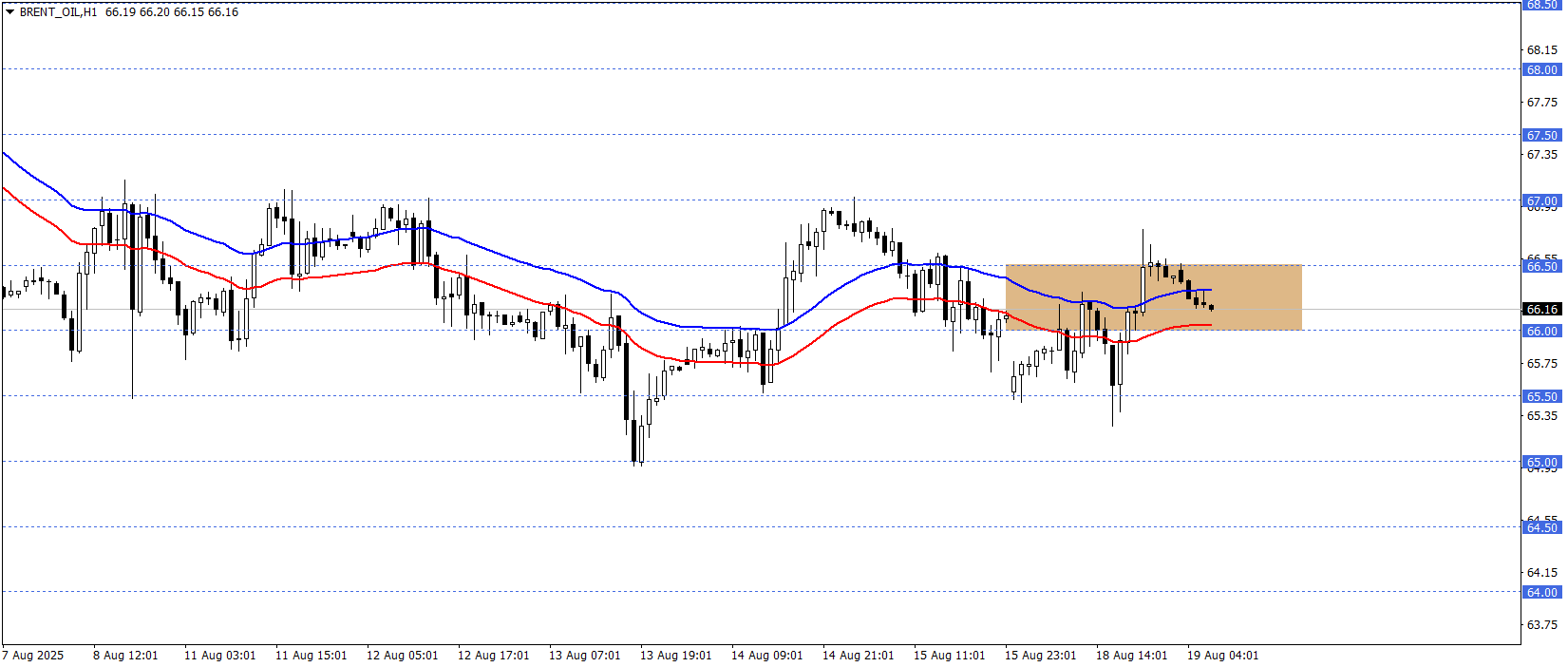1568x667 pixels.
Task: Click the triangle arrow beside BRENT_OIL,H1
Action: pyautogui.click(x=9, y=12)
